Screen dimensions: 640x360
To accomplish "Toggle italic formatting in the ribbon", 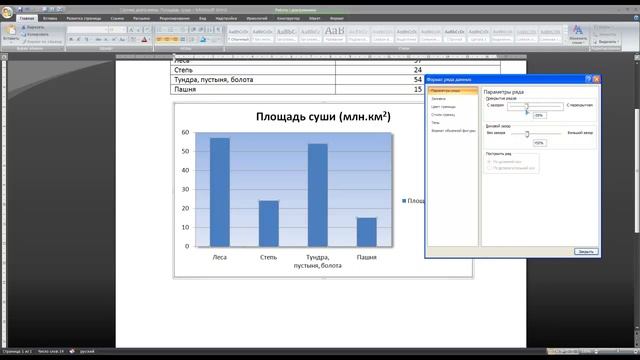I will pyautogui.click(x=78, y=40).
